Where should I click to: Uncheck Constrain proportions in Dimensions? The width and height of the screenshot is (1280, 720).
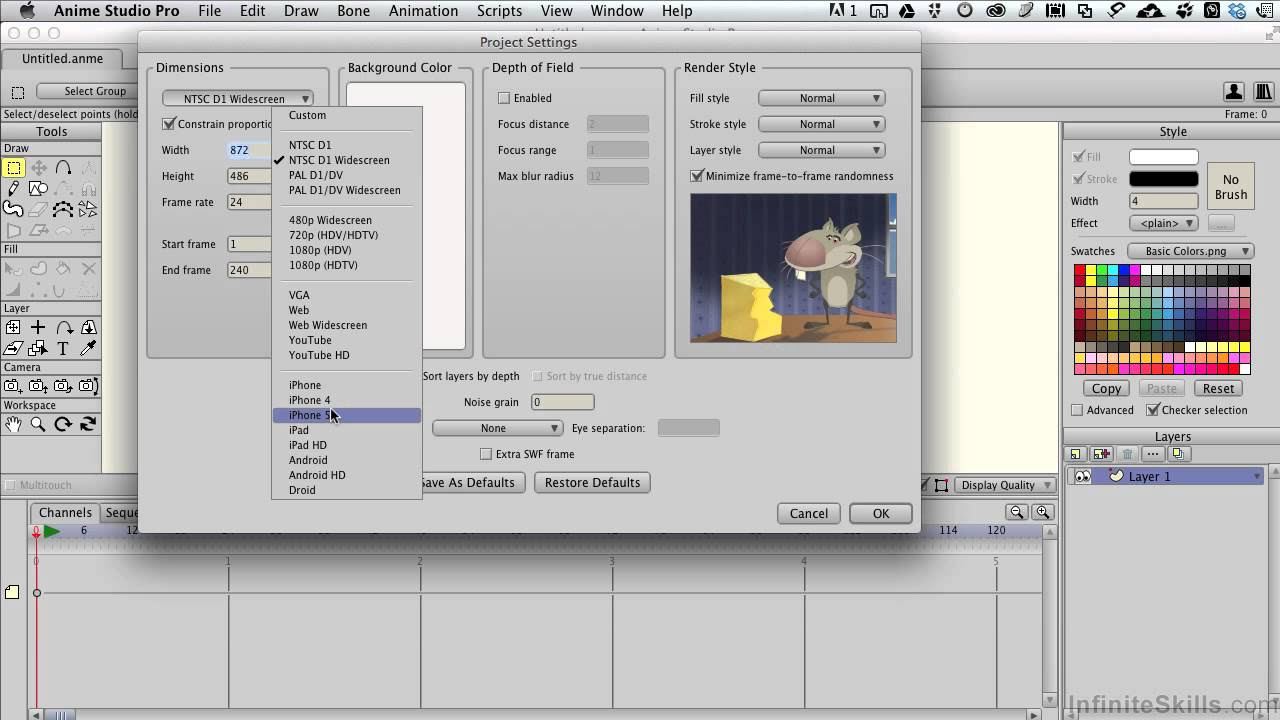click(x=169, y=124)
